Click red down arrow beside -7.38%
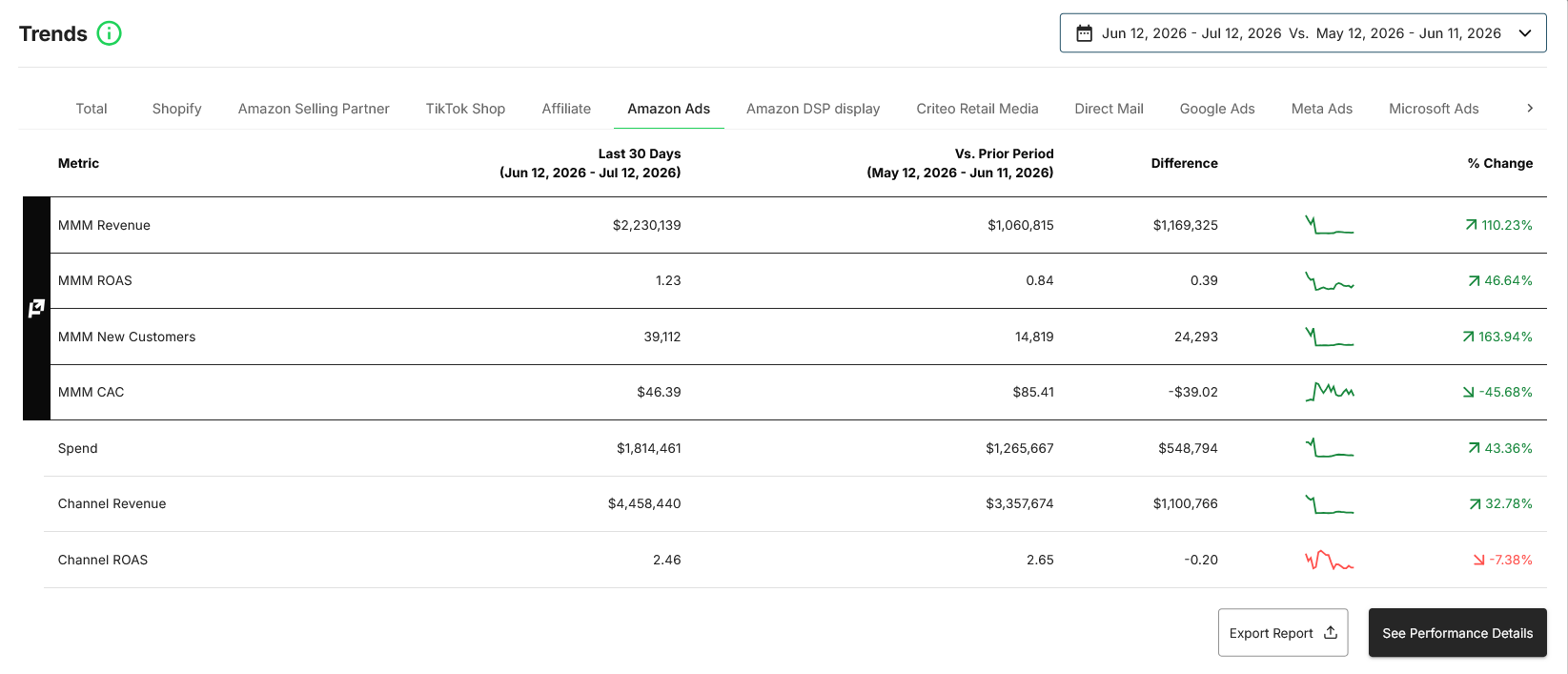Image resolution: width=1568 pixels, height=674 pixels. point(1479,560)
